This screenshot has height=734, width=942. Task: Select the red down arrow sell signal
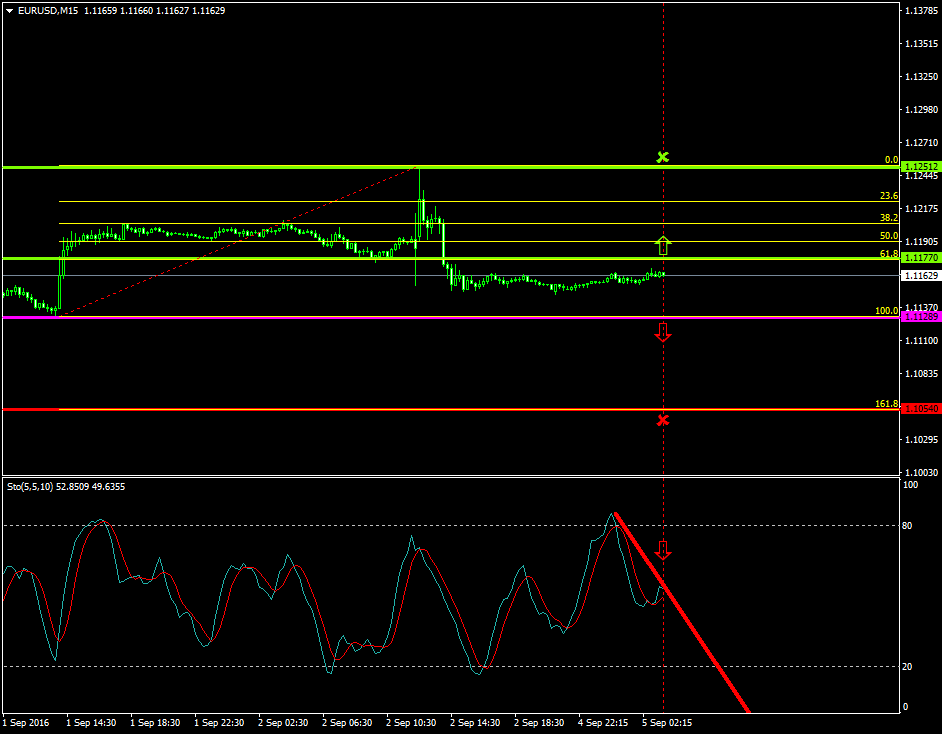663,330
